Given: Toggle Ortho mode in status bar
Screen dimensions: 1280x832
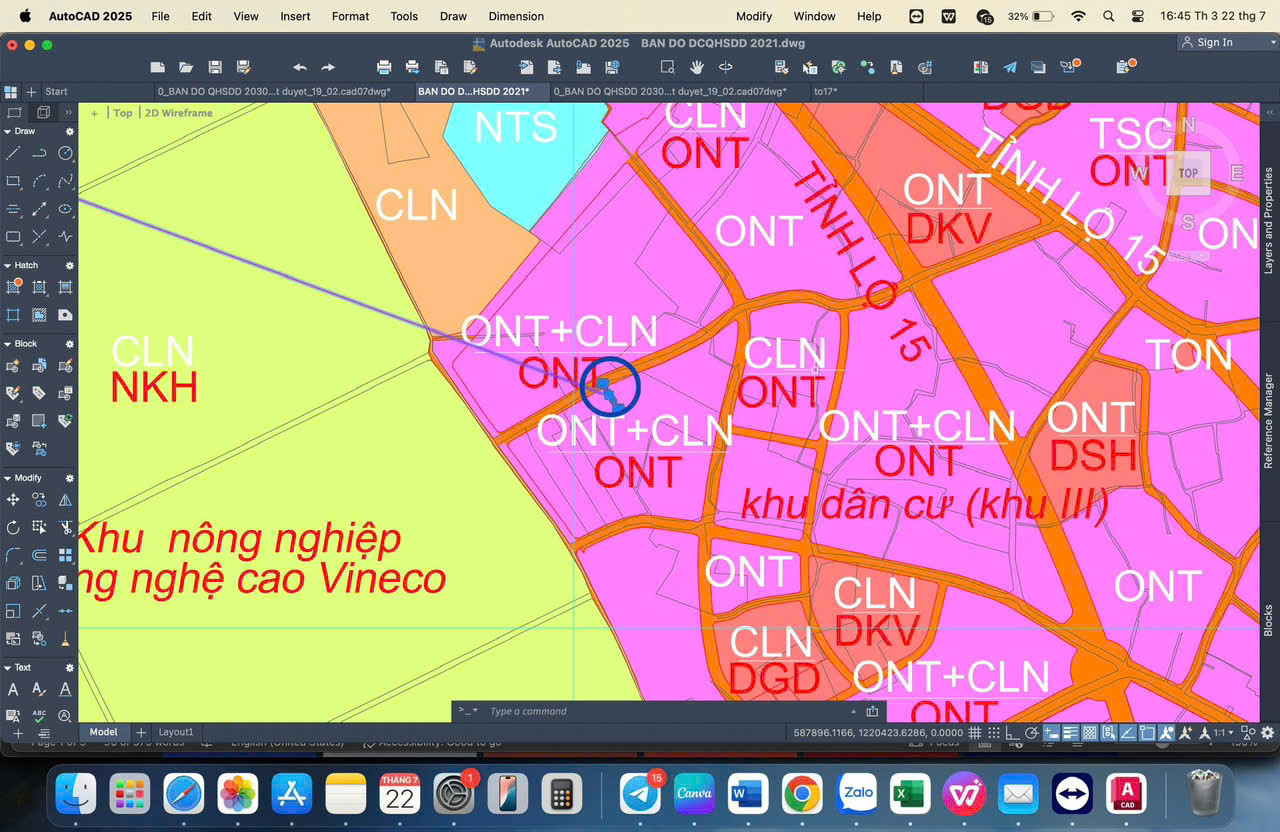Looking at the screenshot, I should tap(1013, 733).
